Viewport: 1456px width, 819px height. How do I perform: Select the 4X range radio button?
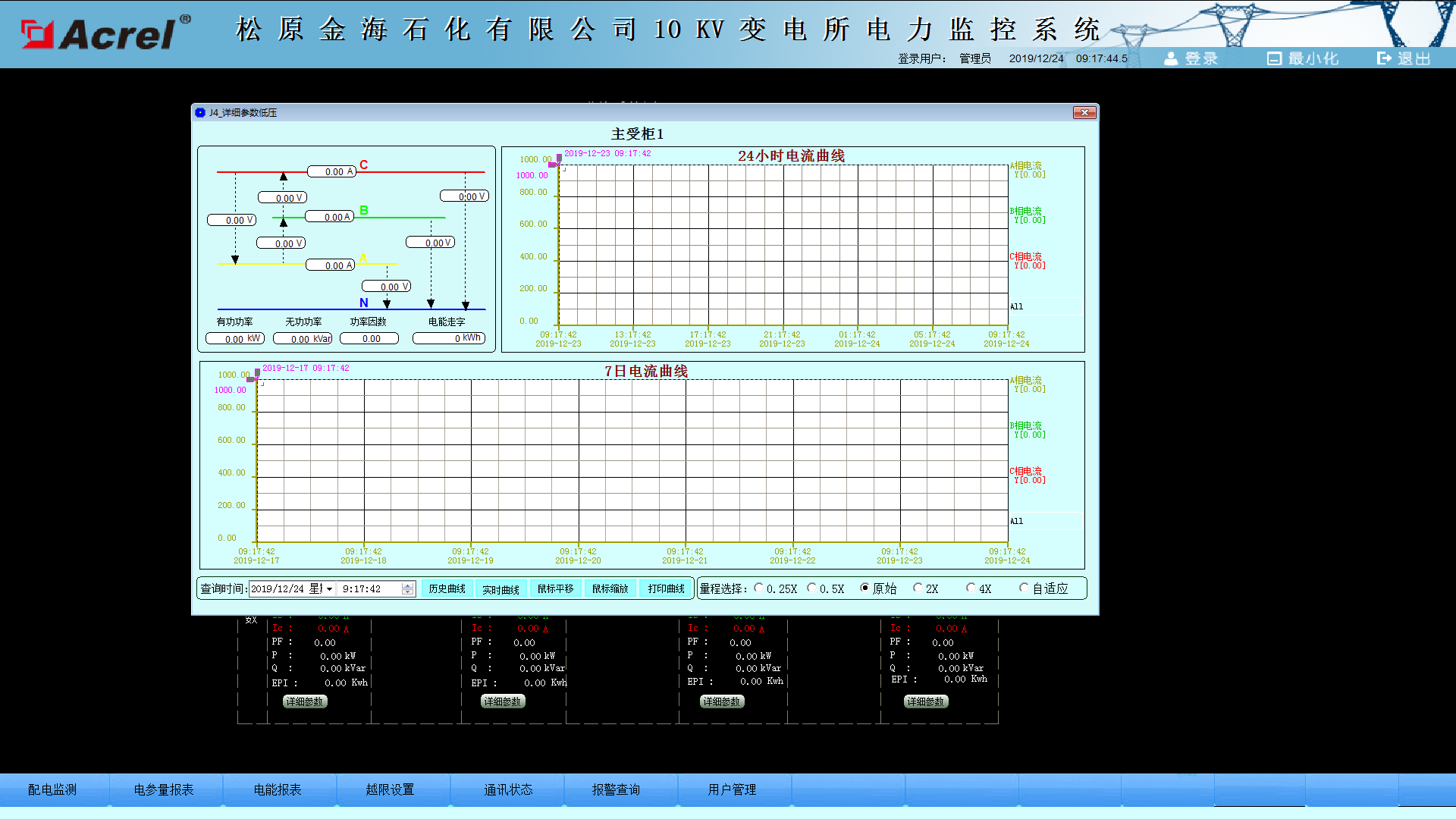[x=971, y=588]
